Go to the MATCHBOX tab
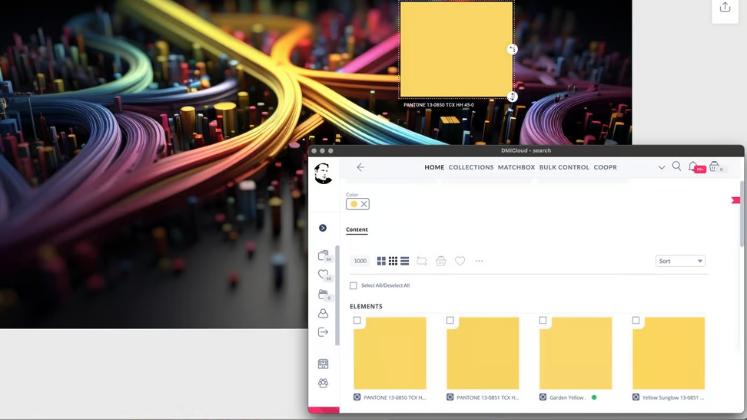 [516, 167]
